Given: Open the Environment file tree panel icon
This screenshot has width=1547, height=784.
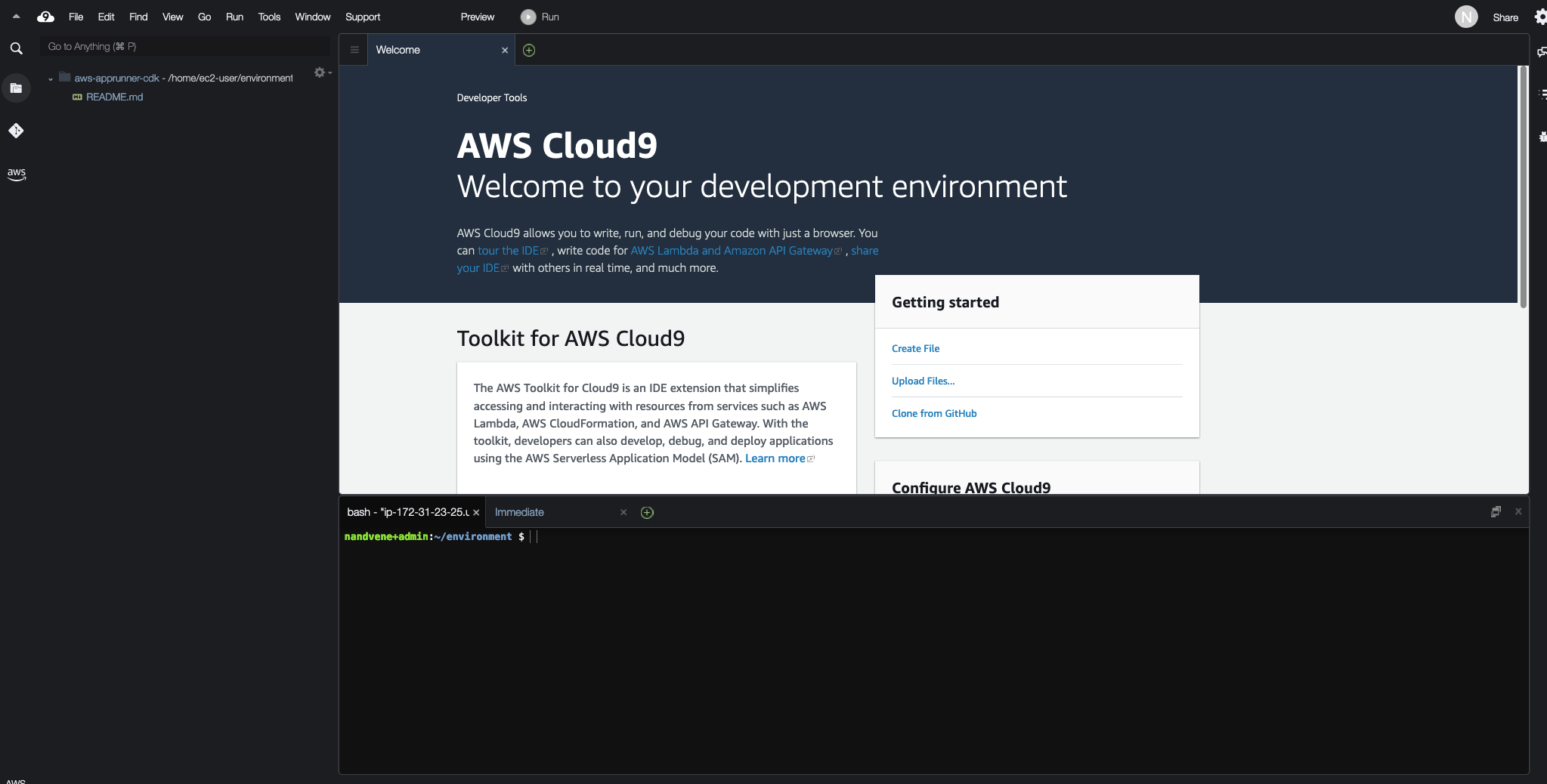Looking at the screenshot, I should (16, 88).
